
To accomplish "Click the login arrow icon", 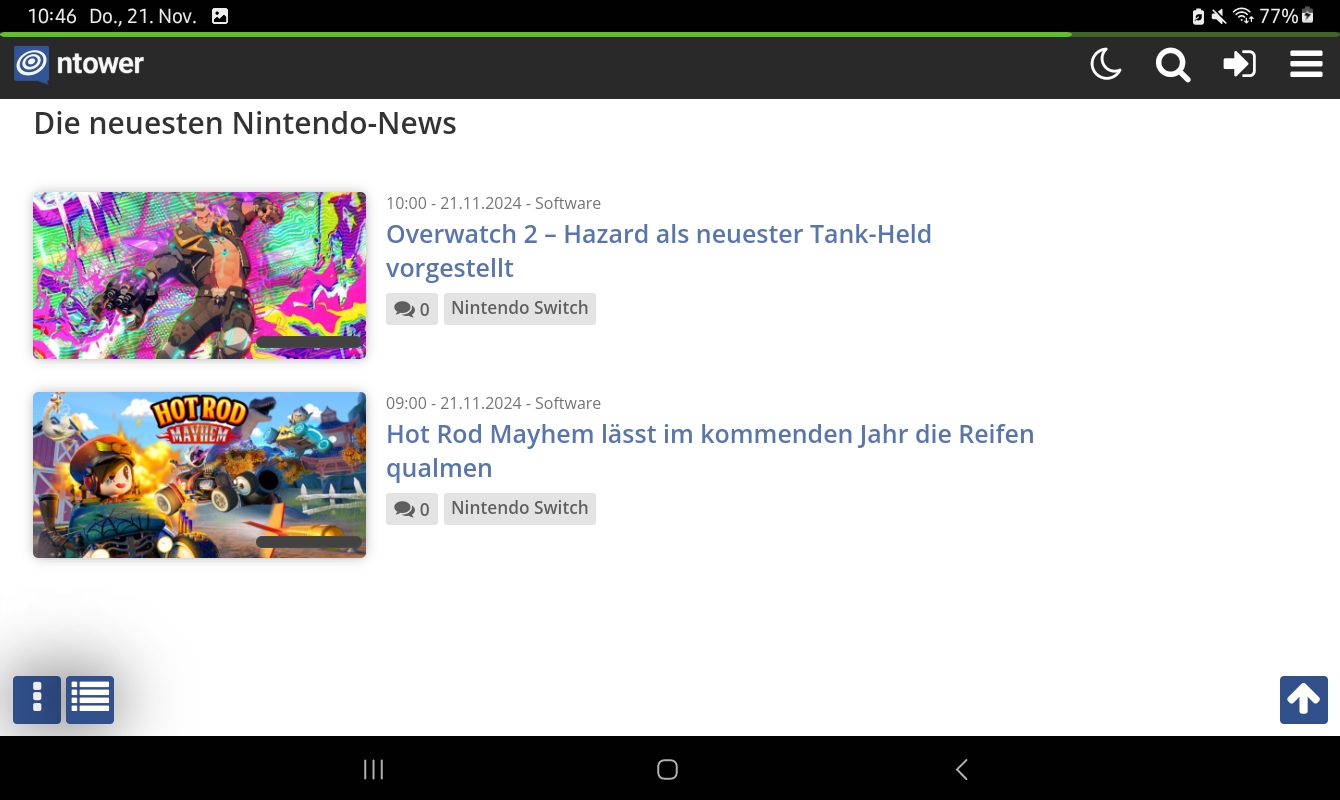I will click(x=1239, y=65).
